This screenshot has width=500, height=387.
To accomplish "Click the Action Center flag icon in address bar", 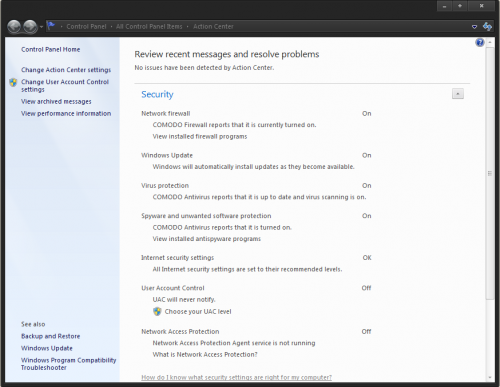I will pyautogui.click(x=51, y=26).
